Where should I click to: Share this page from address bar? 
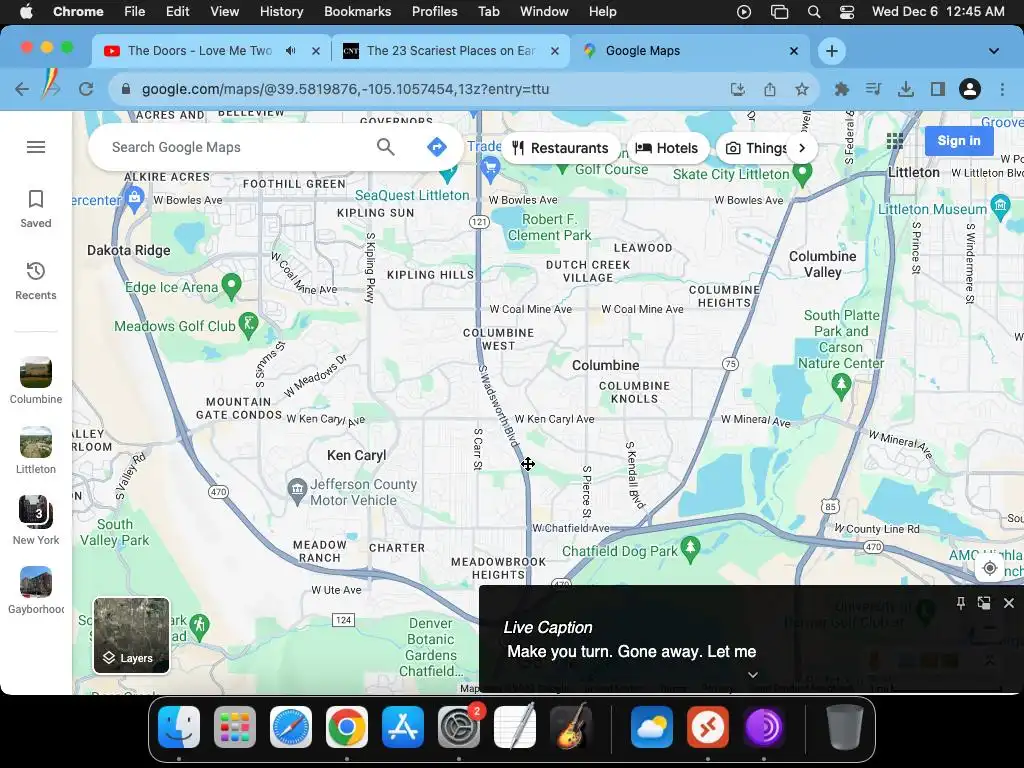click(770, 89)
